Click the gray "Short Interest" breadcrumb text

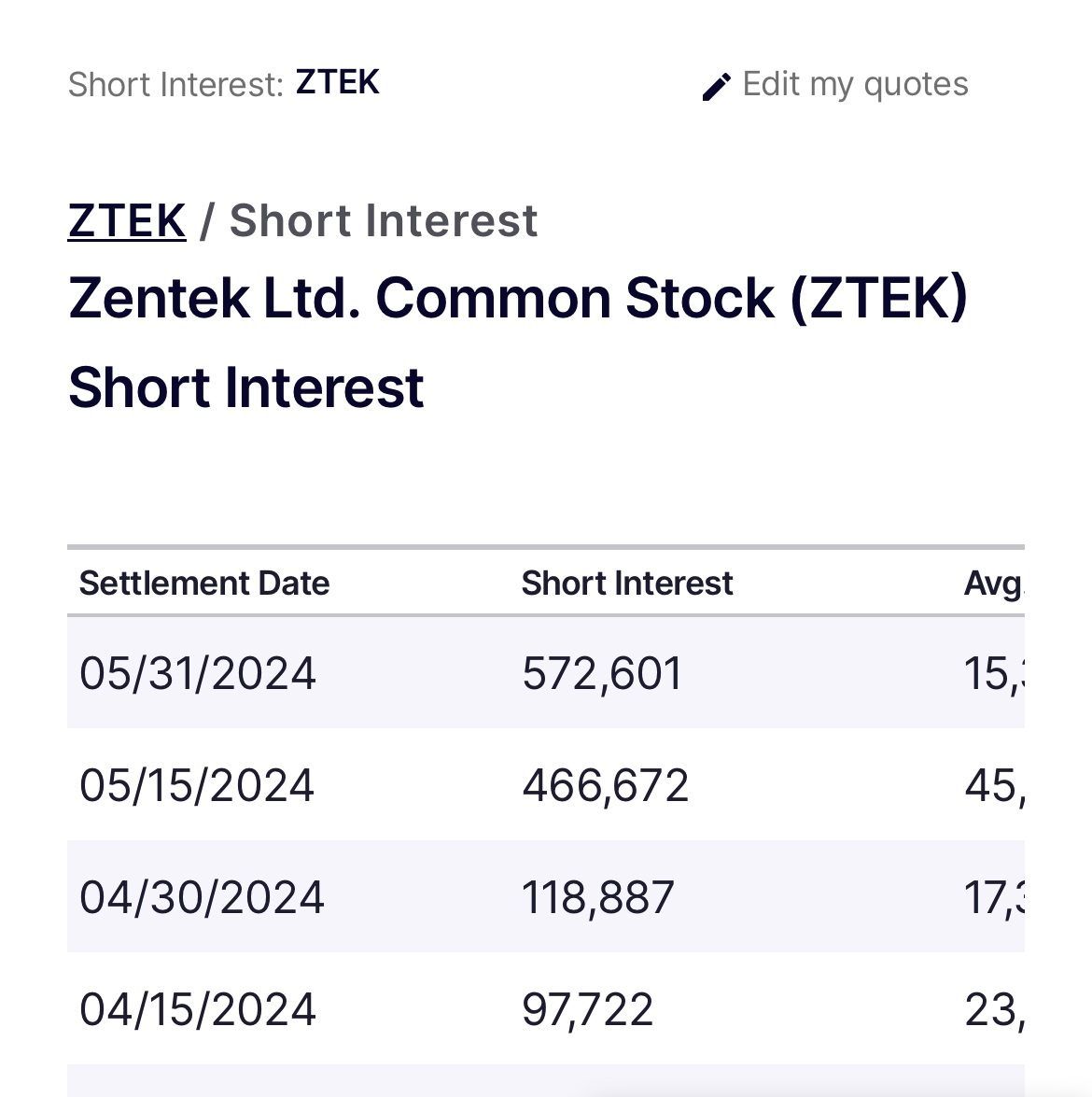coord(384,221)
